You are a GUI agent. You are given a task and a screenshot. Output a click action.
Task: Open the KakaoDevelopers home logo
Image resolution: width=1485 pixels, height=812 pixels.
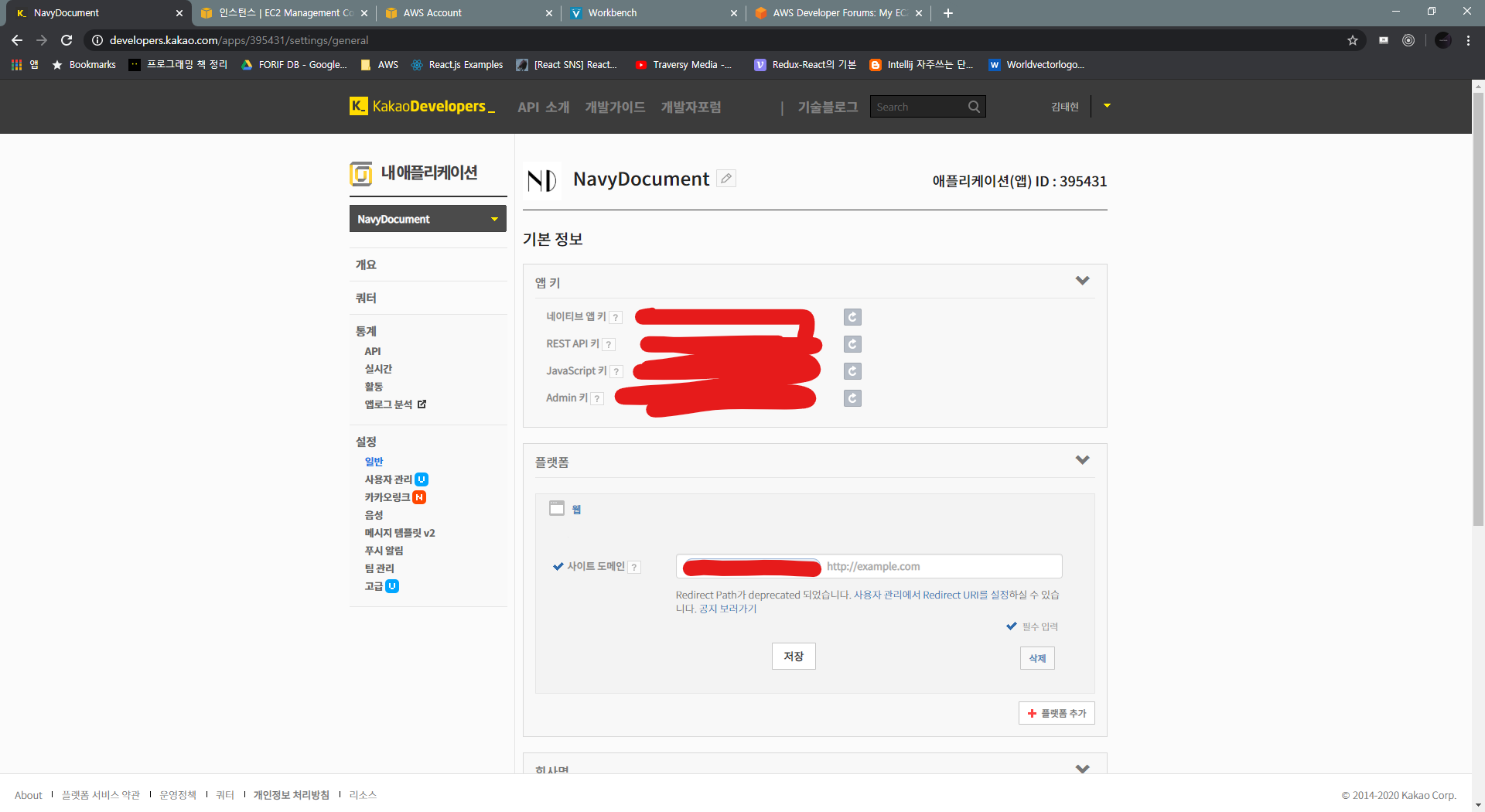point(422,107)
